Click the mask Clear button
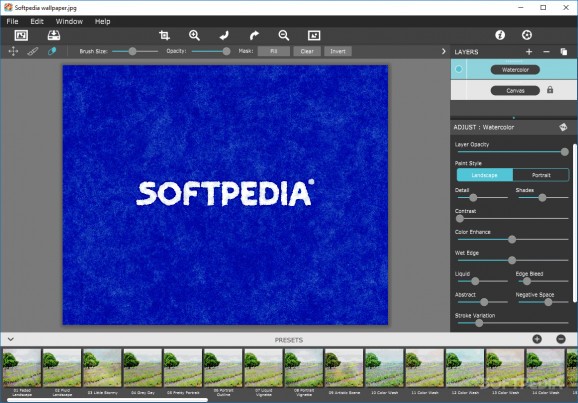Viewport: 578px width, 403px height. click(x=307, y=51)
